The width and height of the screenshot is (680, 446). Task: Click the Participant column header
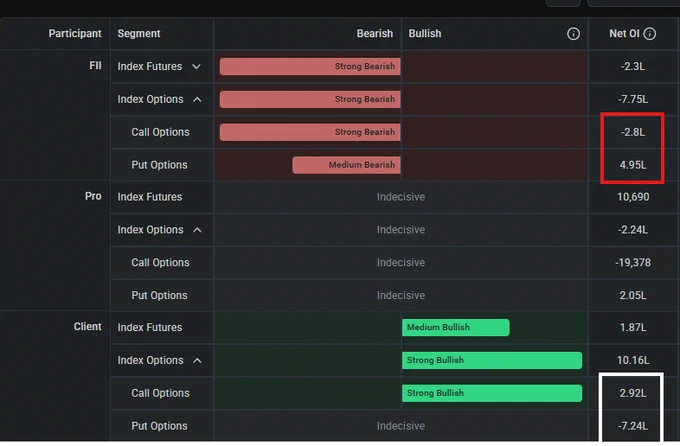(75, 33)
